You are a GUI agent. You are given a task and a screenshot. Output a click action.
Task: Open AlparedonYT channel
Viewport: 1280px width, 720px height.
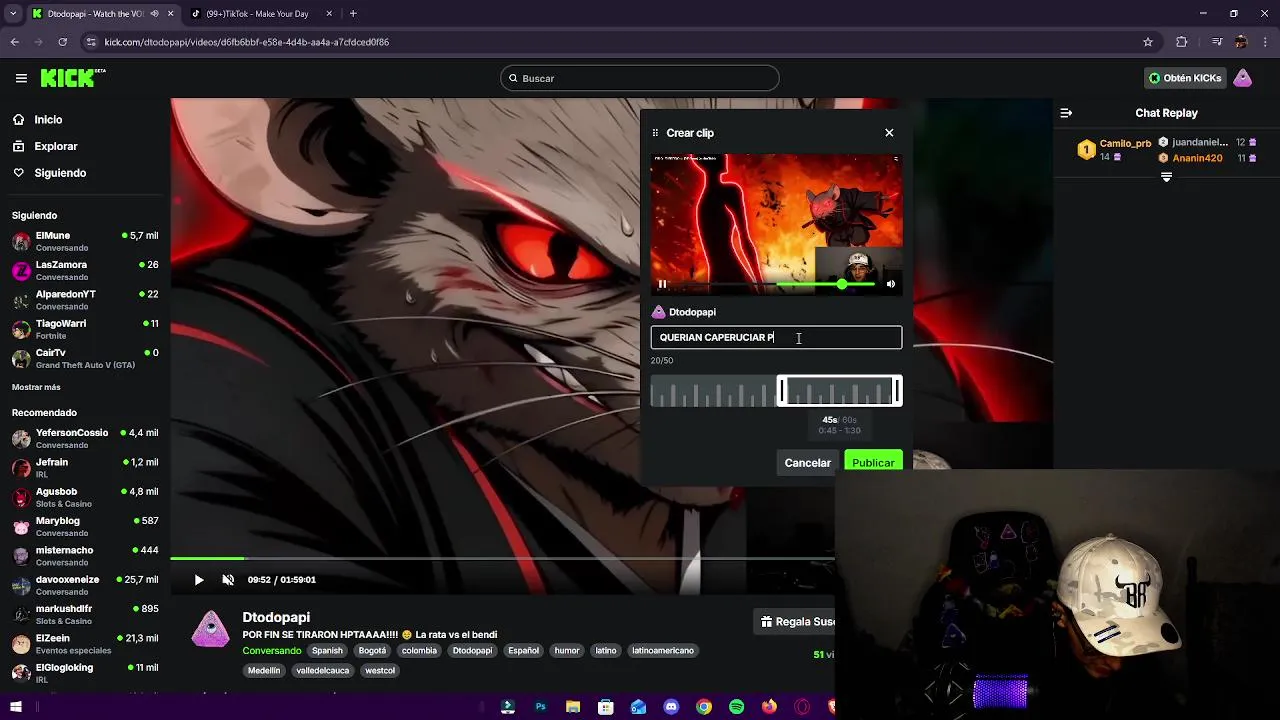tap(85, 300)
